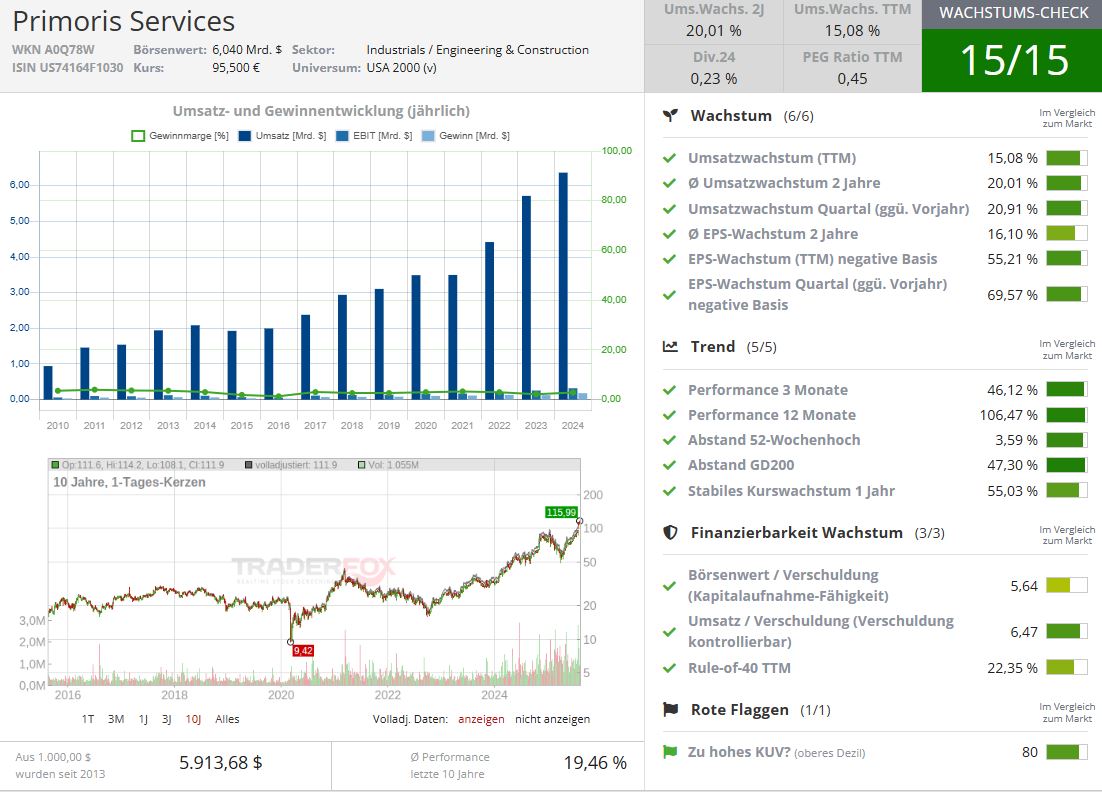The width and height of the screenshot is (1102, 792).
Task: Click the green flag next to Zu hohes KUV?
Action: pyautogui.click(x=670, y=752)
